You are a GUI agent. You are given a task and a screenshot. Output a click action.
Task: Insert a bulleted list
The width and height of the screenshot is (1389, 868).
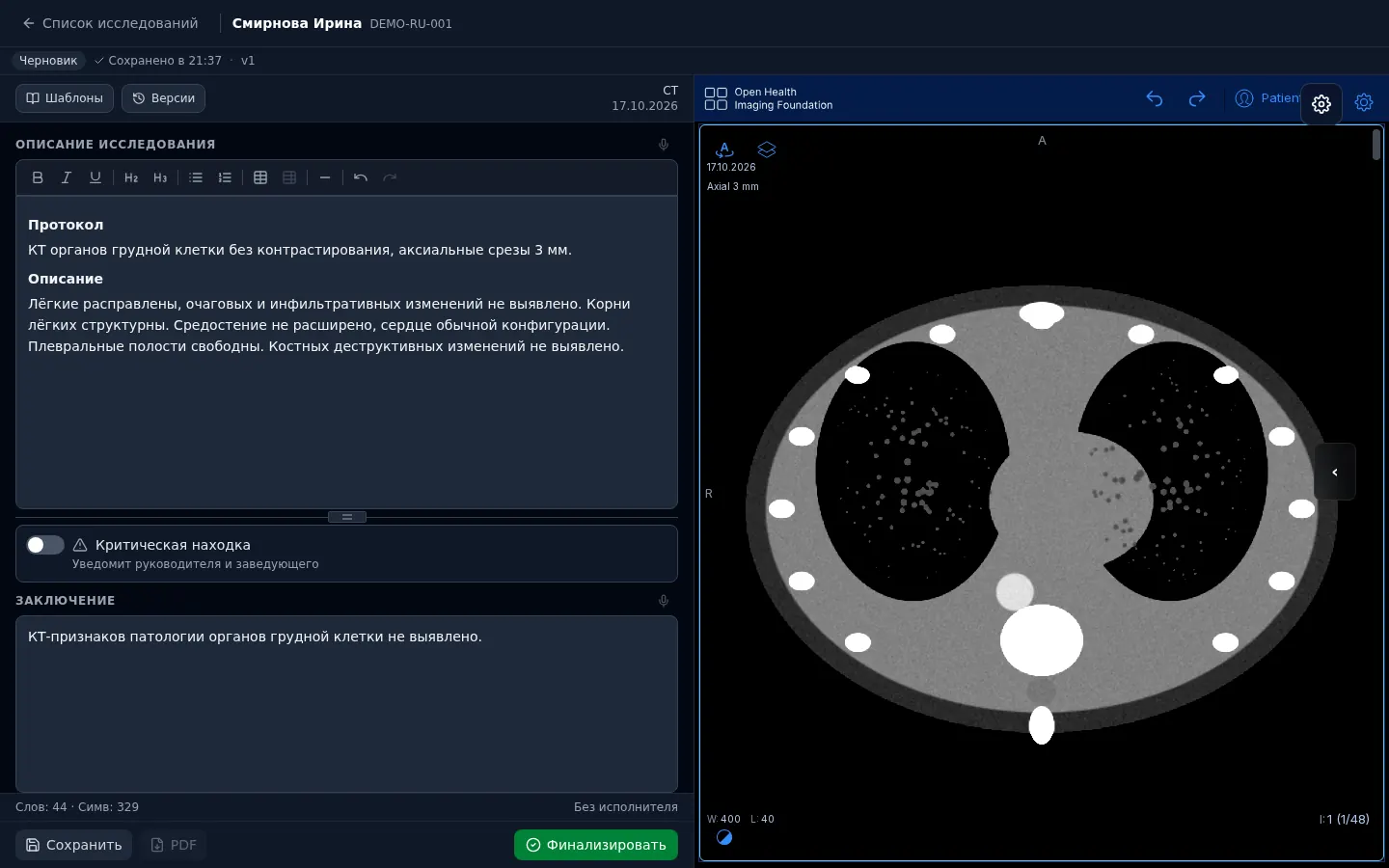(196, 177)
